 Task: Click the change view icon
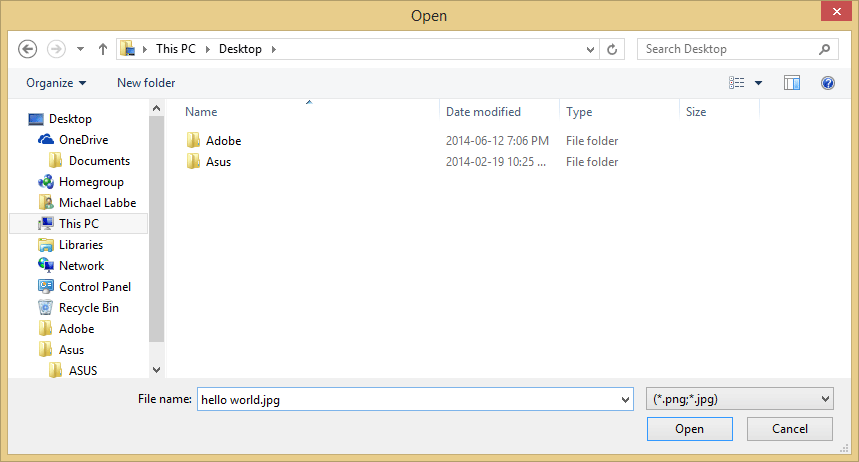point(737,83)
